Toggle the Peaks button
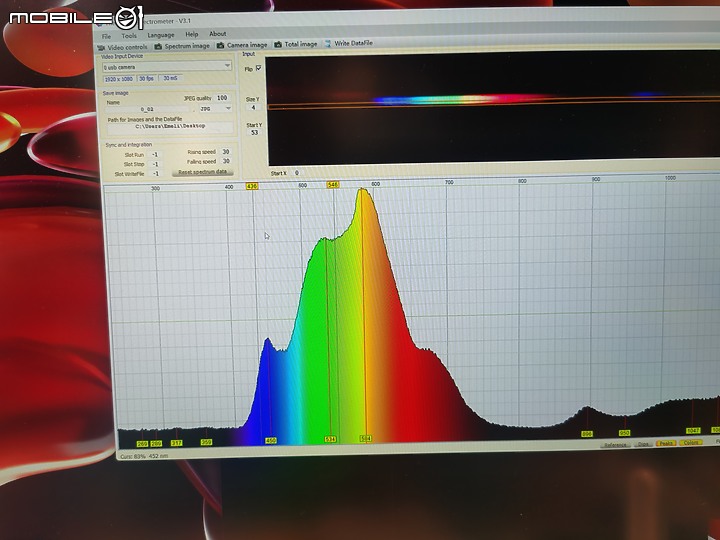The height and width of the screenshot is (540, 720). click(666, 443)
